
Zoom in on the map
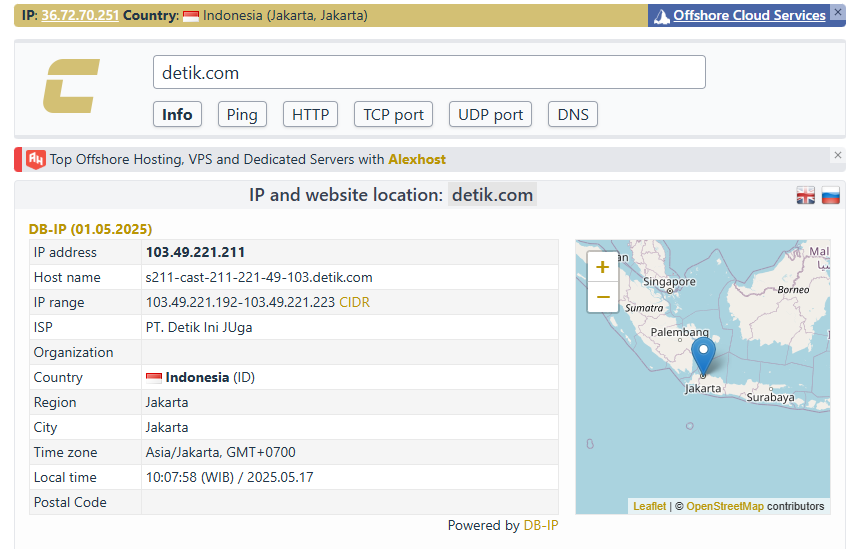click(602, 267)
